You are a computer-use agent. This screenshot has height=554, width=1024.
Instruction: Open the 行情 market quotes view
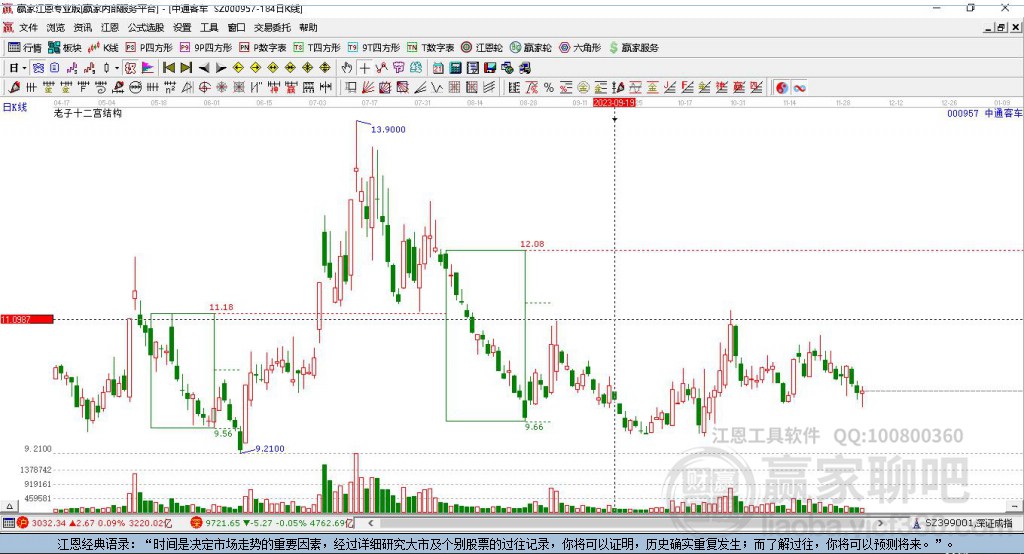click(25, 48)
